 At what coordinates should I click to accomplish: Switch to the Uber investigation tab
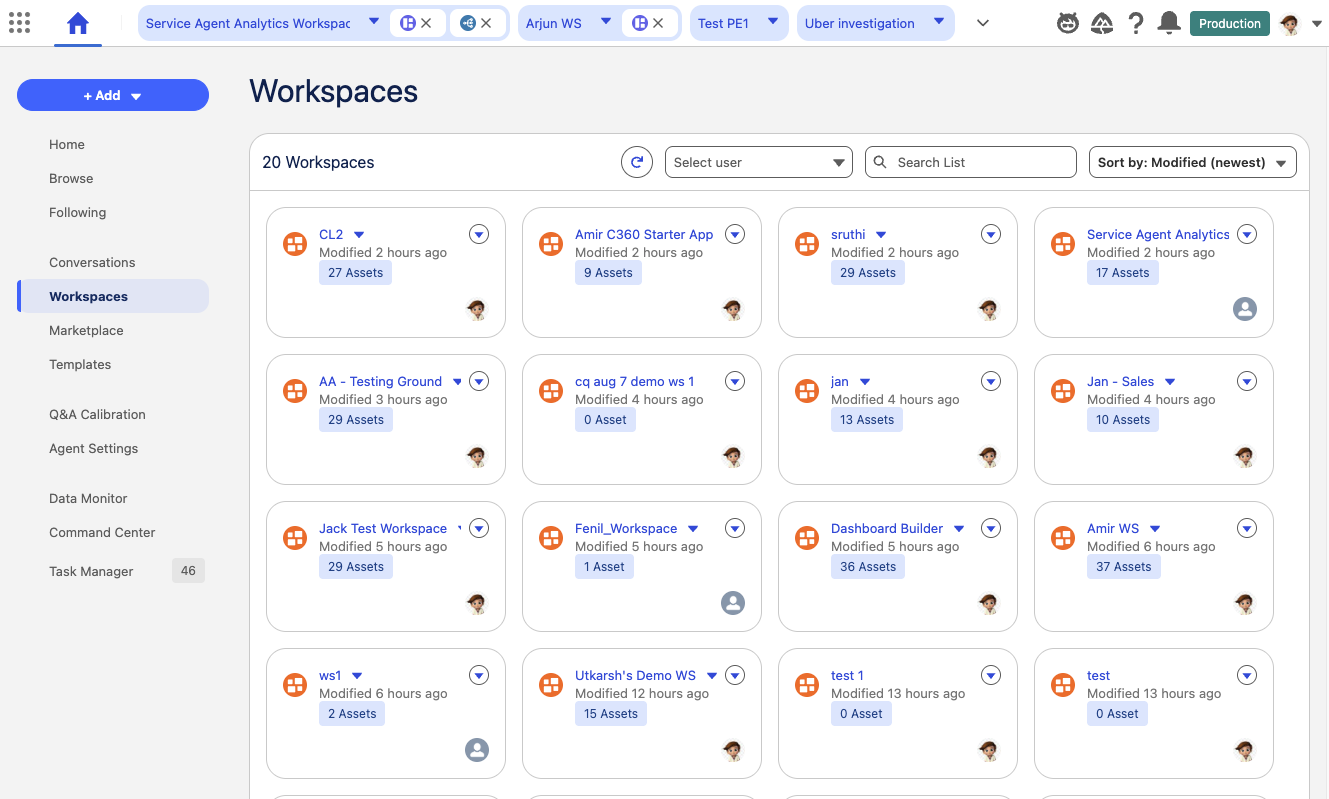pyautogui.click(x=860, y=23)
